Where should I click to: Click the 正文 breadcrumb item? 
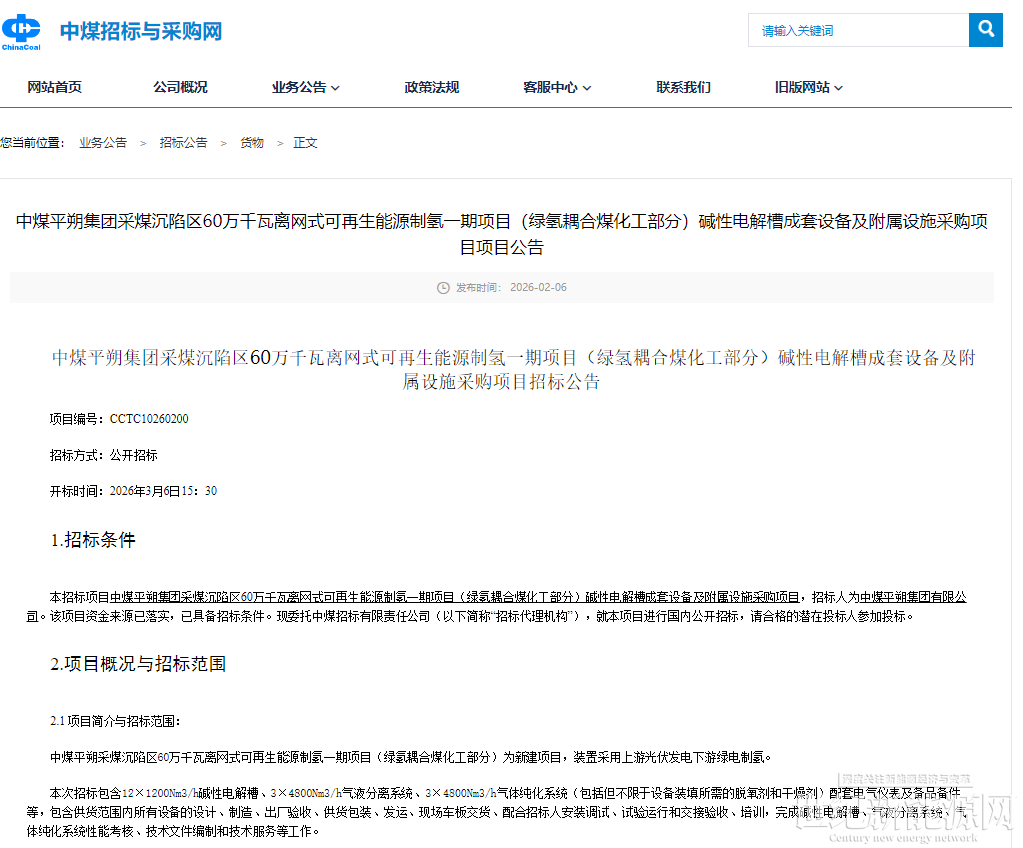305,143
